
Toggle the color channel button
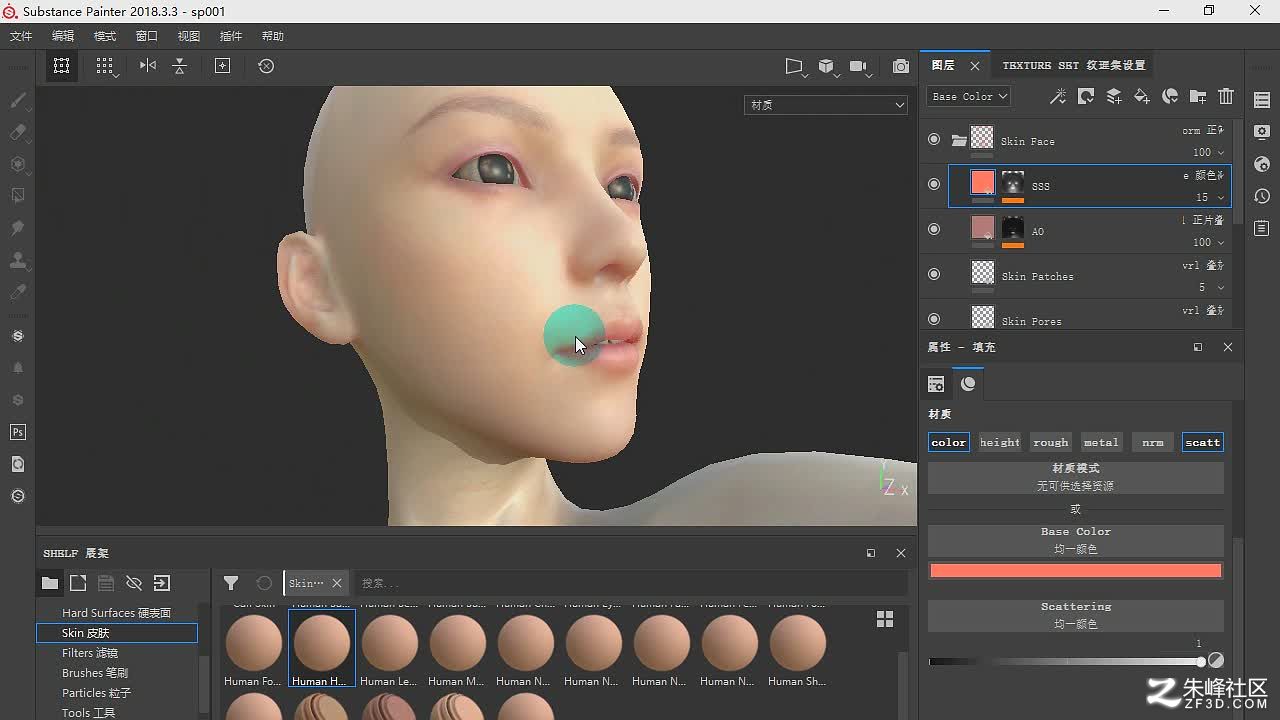click(948, 442)
